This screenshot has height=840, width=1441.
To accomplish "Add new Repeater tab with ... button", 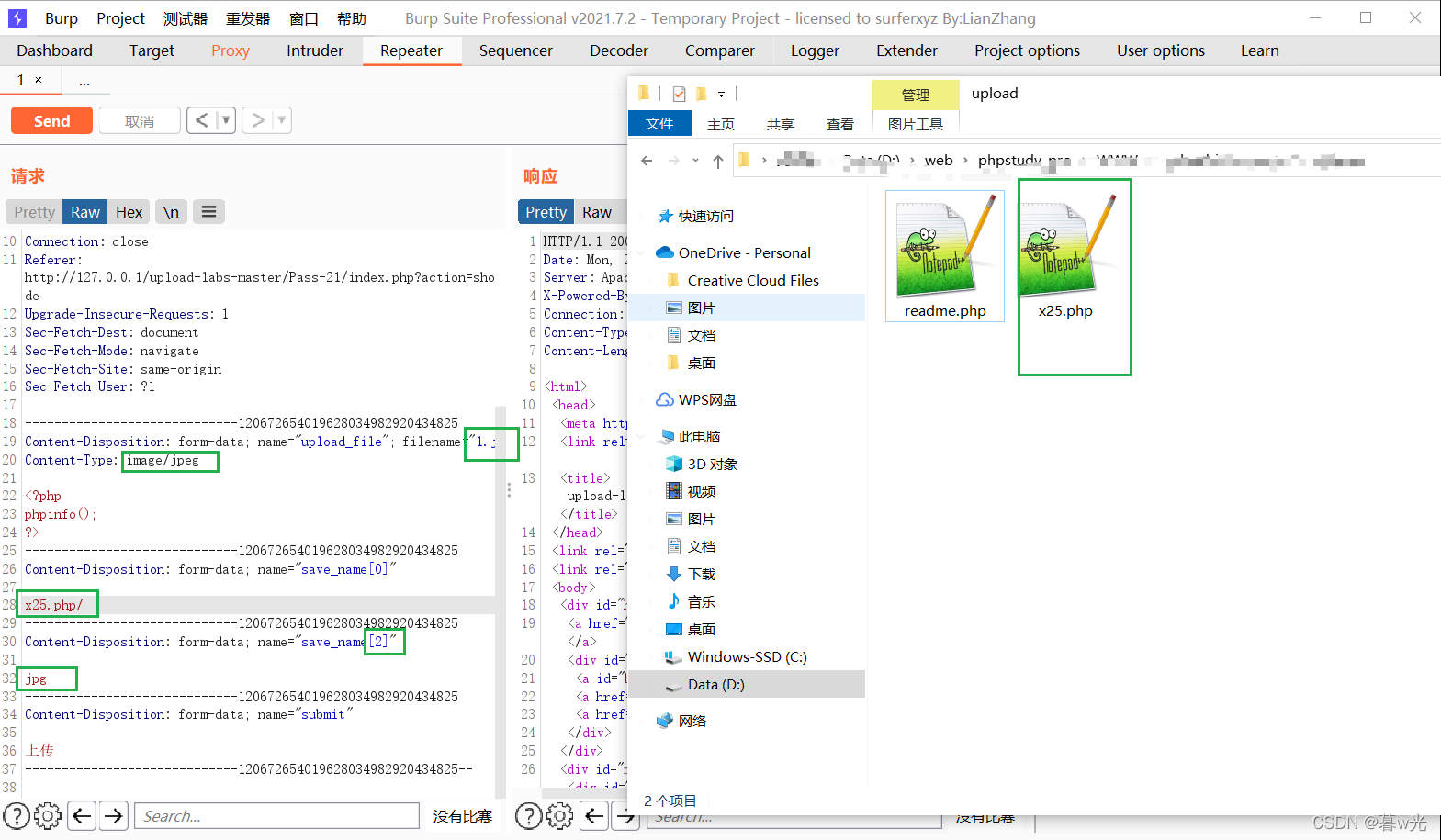I will click(84, 81).
